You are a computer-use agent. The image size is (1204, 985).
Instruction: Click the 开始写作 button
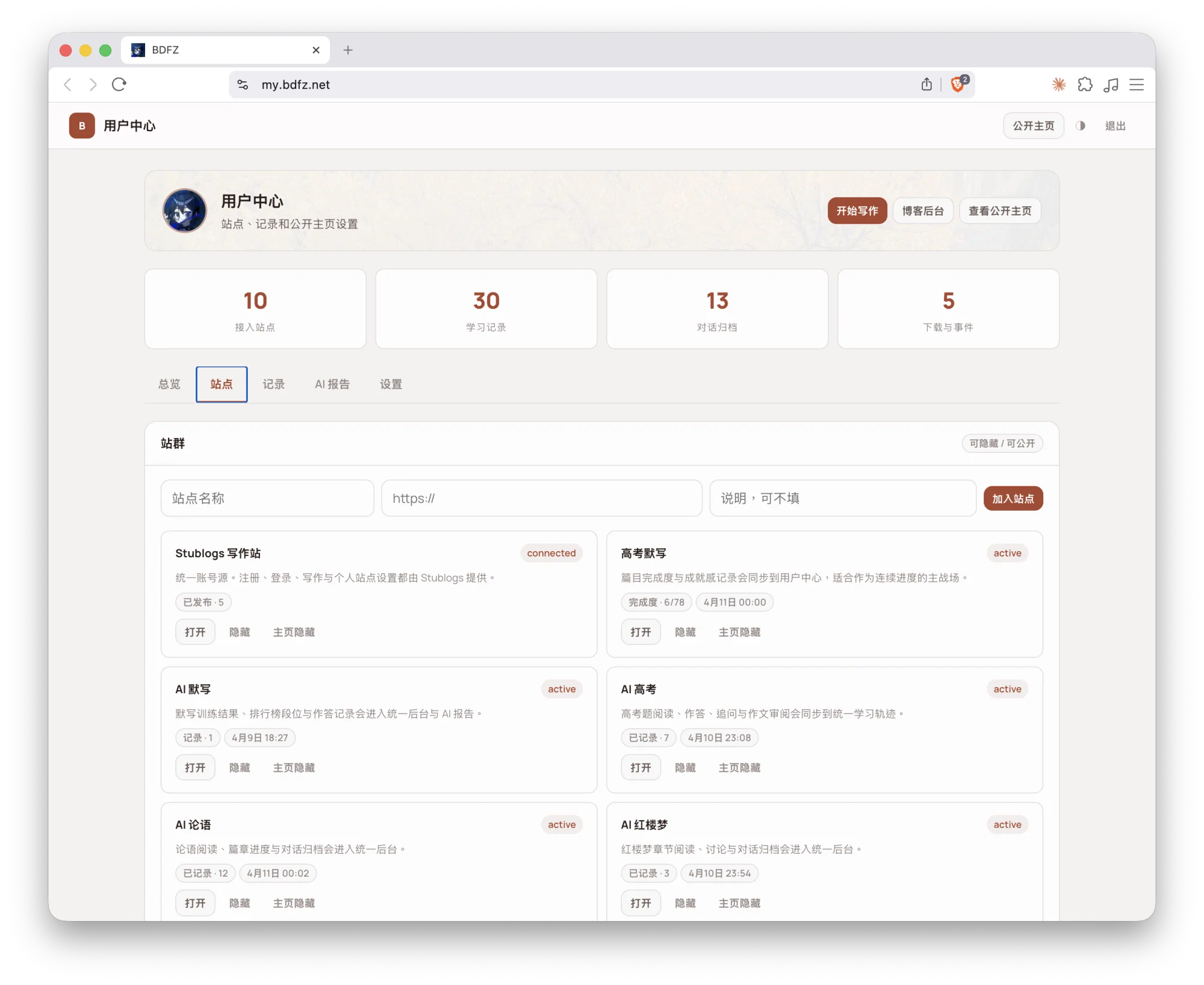[x=857, y=211]
